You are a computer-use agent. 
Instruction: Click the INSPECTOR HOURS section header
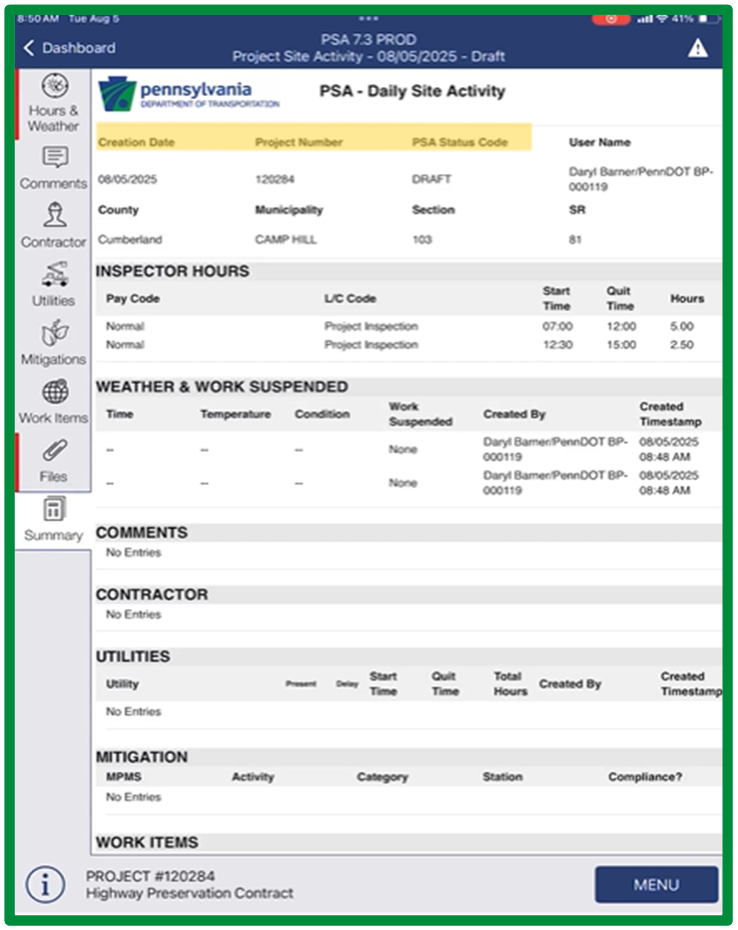point(173,271)
